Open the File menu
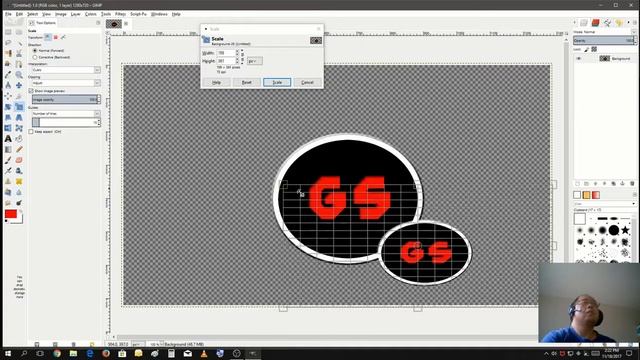This screenshot has width=640, height=360. tap(8, 14)
